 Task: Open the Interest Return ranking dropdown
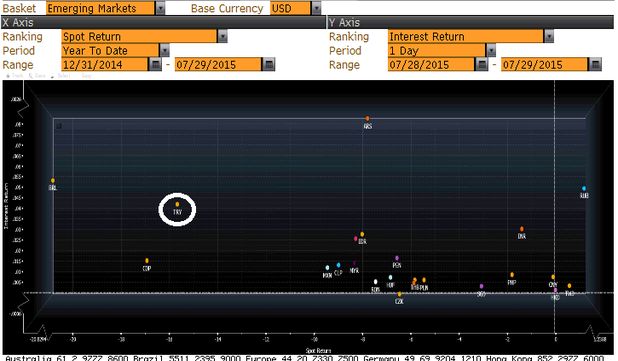(x=549, y=37)
